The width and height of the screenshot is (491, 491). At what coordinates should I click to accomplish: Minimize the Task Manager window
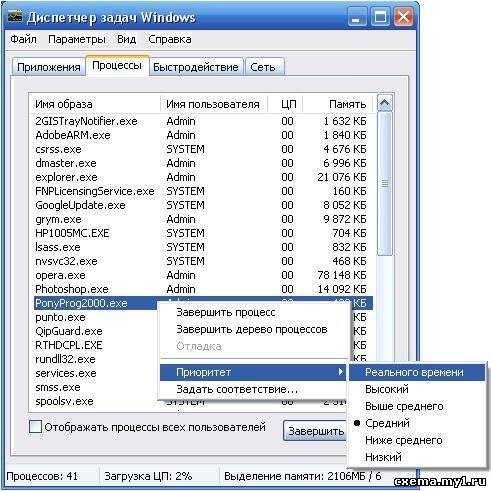pos(357,17)
